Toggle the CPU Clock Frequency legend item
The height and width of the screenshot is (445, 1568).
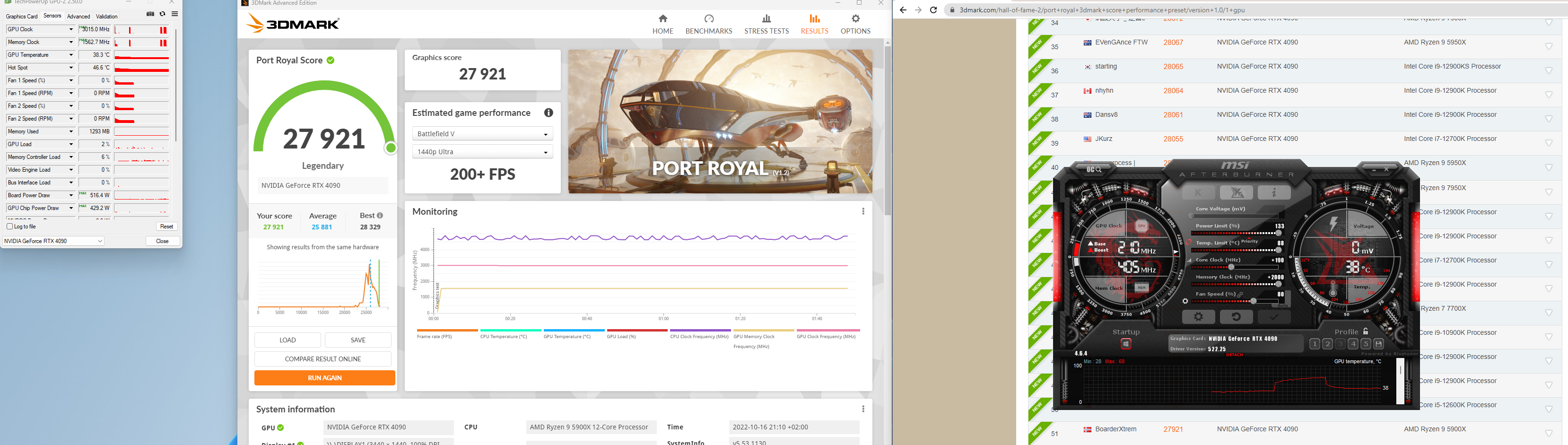click(700, 334)
